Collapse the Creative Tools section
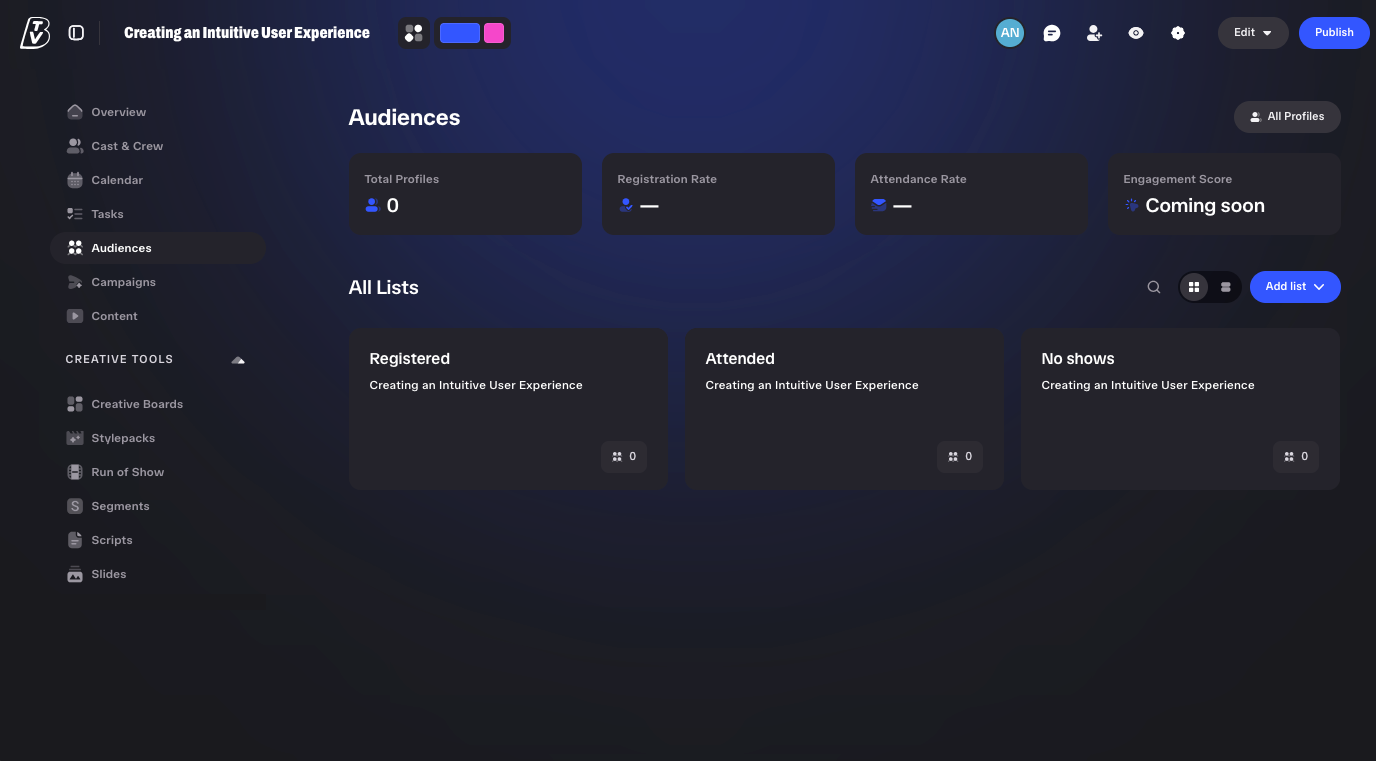This screenshot has width=1376, height=761. pyautogui.click(x=238, y=359)
